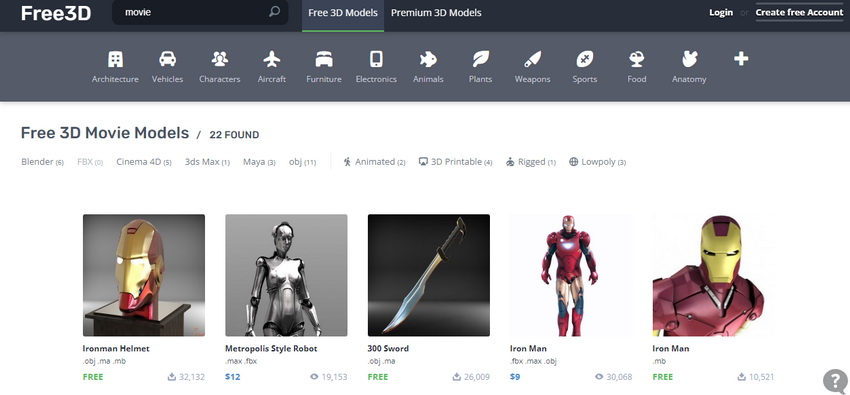850x395 pixels.
Task: Click the download icon beside 32,132
Action: tap(172, 377)
